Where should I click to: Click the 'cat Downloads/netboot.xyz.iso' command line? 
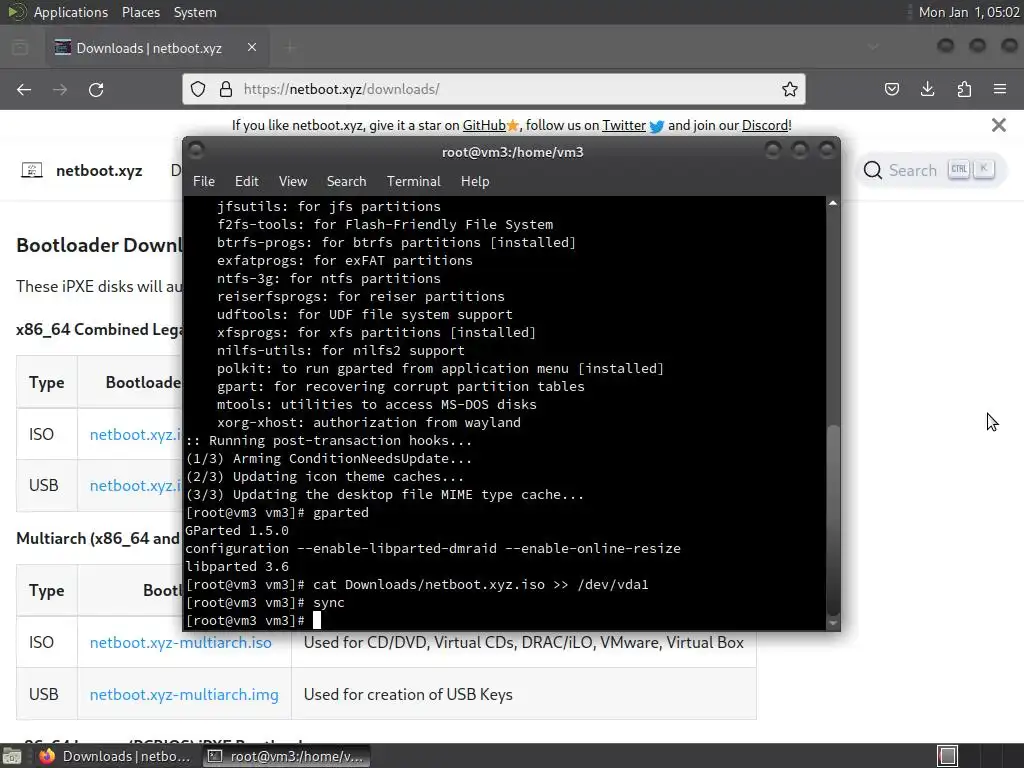coord(417,584)
